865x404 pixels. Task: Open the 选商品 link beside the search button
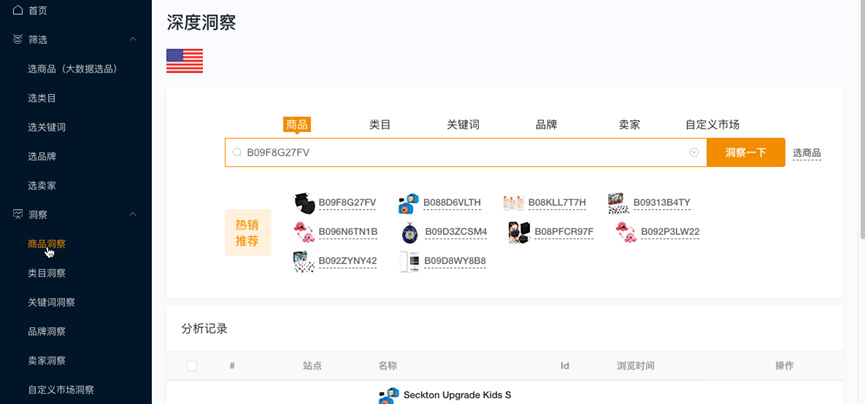point(807,153)
